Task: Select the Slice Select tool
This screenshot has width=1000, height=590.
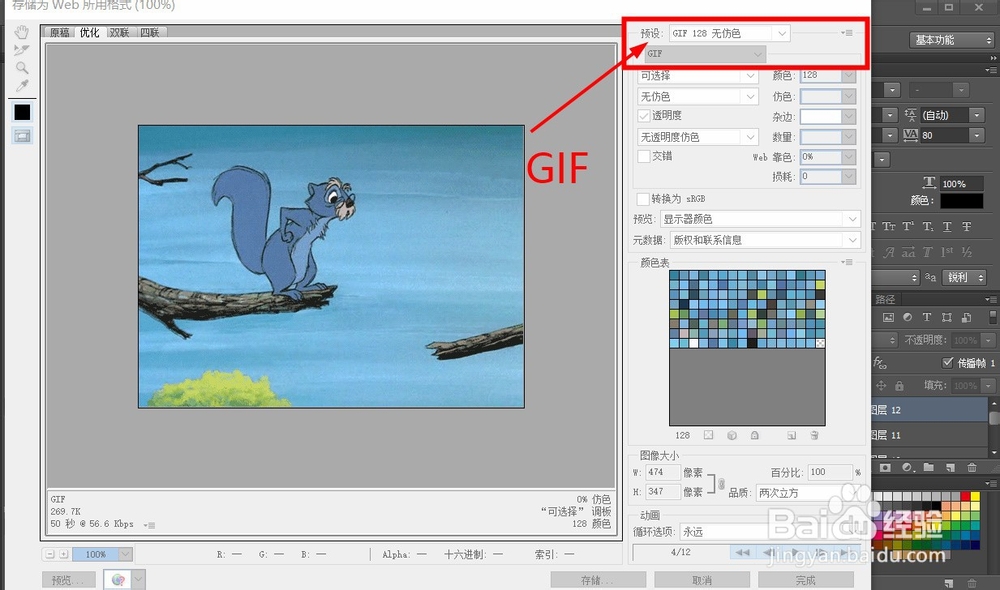Action: coord(22,50)
